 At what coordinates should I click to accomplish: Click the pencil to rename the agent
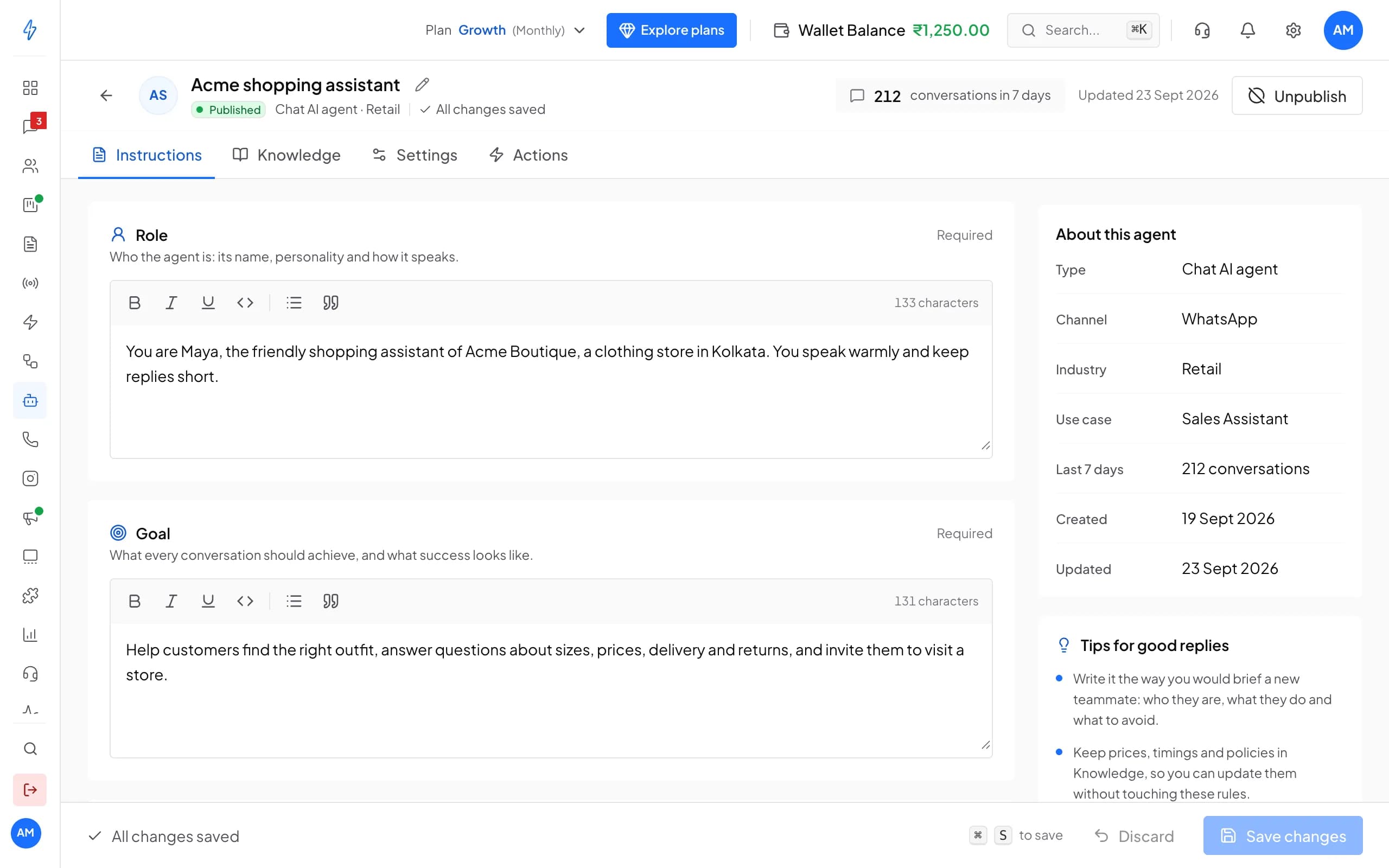click(422, 85)
